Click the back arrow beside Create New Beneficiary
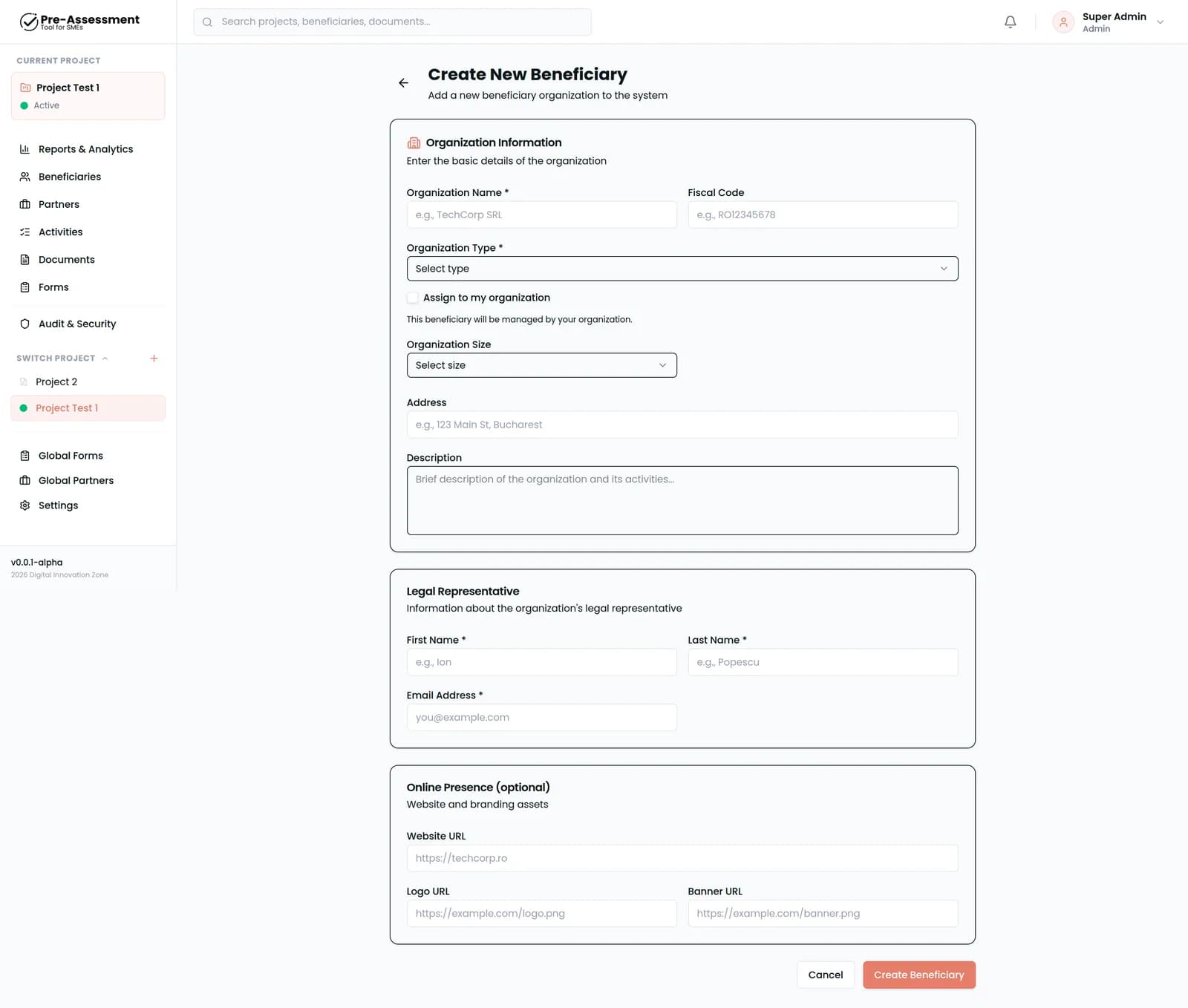The image size is (1188, 1008). 403,83
